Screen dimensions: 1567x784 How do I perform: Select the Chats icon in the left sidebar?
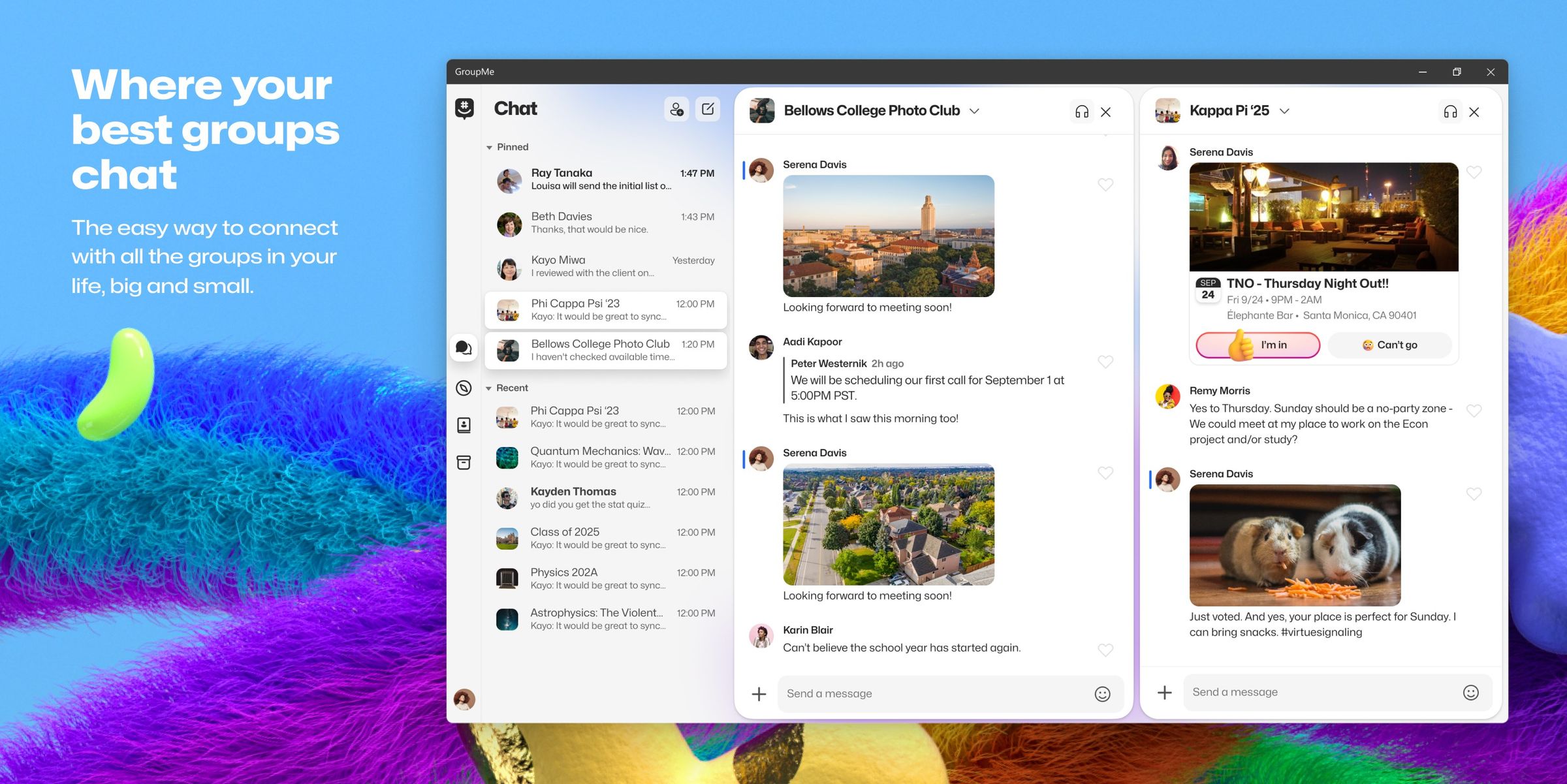point(464,348)
